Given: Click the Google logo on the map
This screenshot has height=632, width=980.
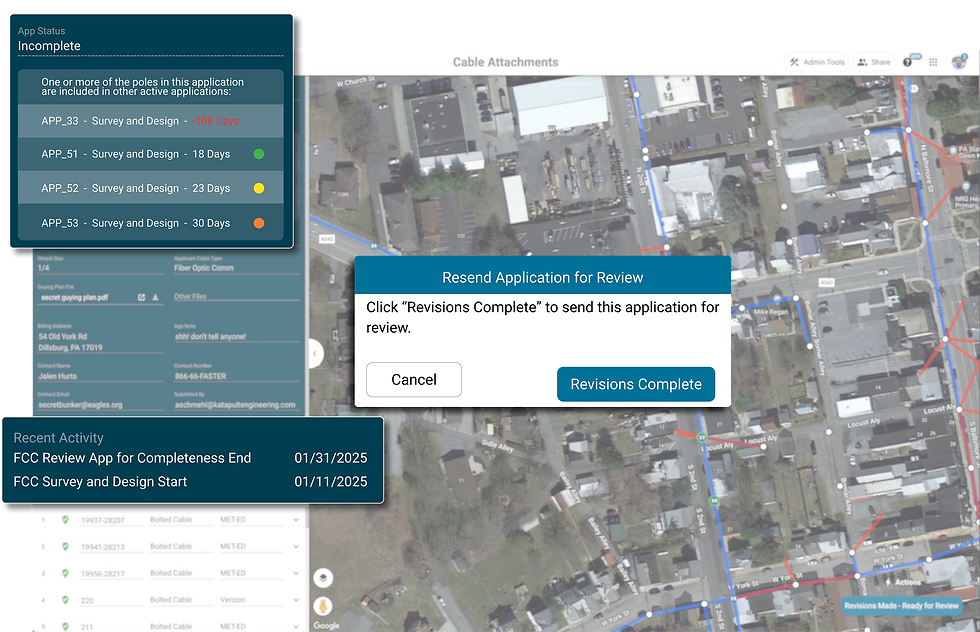Looking at the screenshot, I should (326, 625).
